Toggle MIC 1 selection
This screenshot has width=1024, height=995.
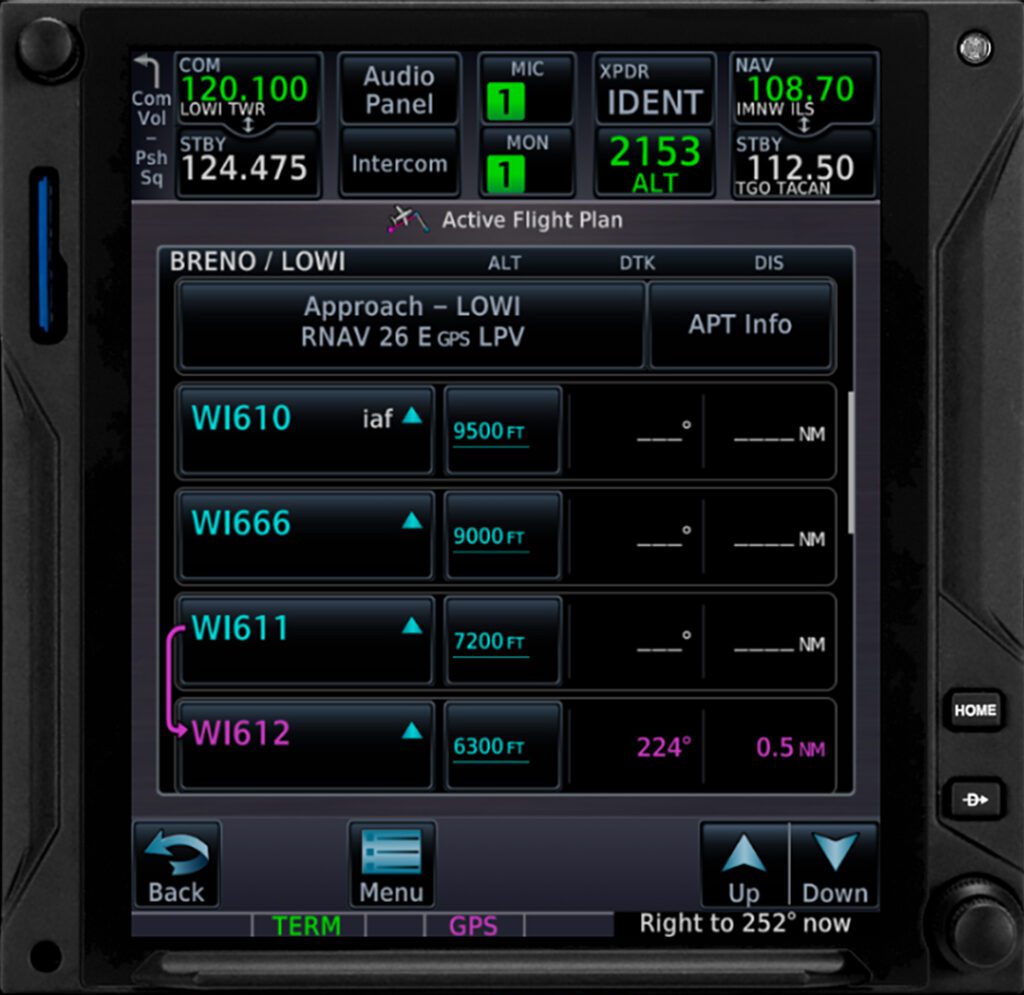(x=527, y=88)
